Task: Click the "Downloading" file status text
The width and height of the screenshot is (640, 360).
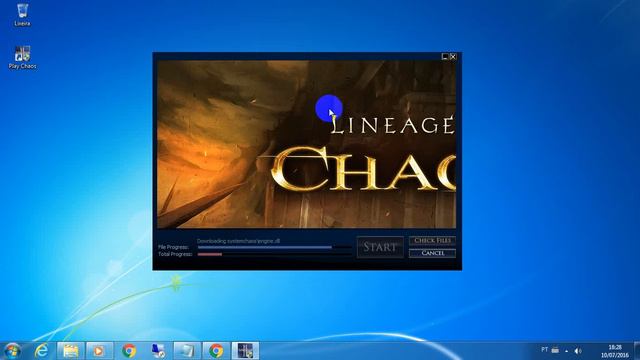Action: (x=238, y=241)
